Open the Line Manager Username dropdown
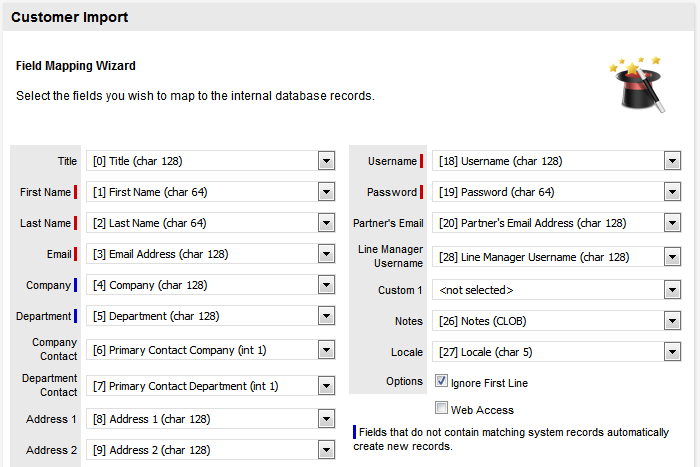Viewport: 700px width, 467px height. [672, 257]
